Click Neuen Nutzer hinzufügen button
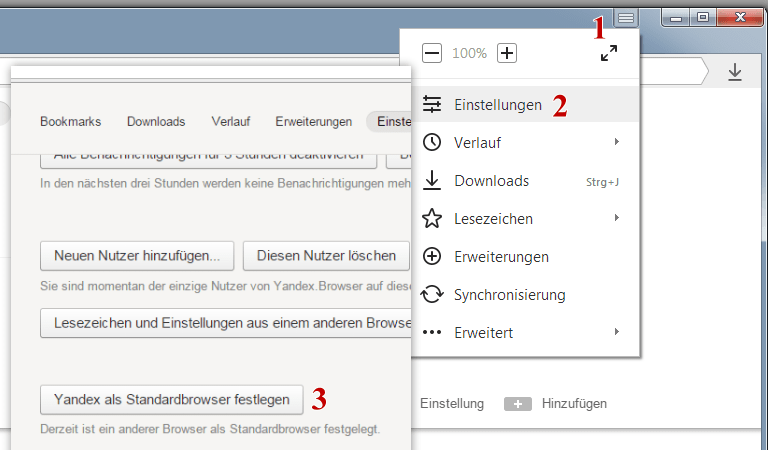The width and height of the screenshot is (768, 450). pyautogui.click(x=137, y=256)
